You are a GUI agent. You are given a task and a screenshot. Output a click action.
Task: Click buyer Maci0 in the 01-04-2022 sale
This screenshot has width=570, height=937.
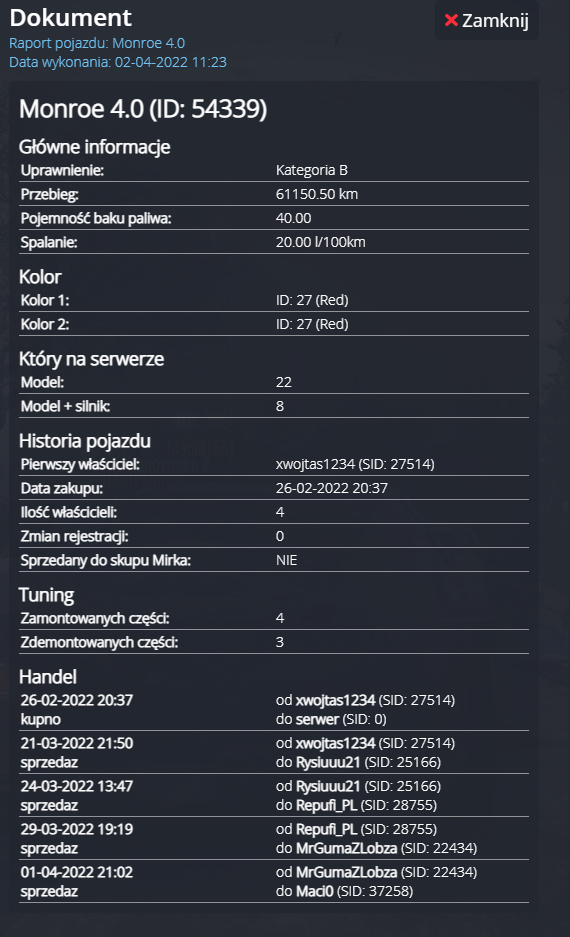[314, 892]
